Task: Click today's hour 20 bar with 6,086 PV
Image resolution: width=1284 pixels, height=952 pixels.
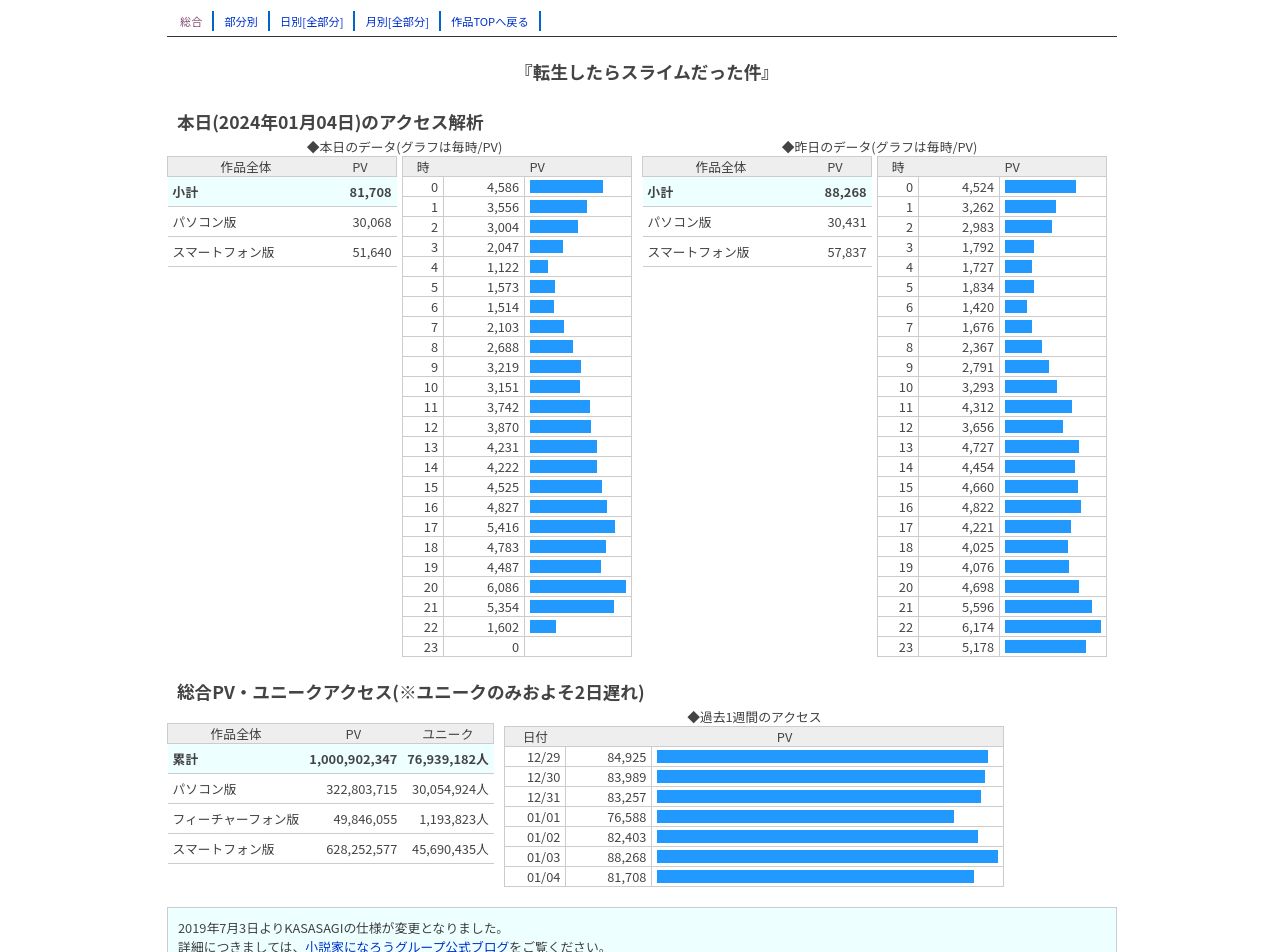Action: pyautogui.click(x=578, y=587)
